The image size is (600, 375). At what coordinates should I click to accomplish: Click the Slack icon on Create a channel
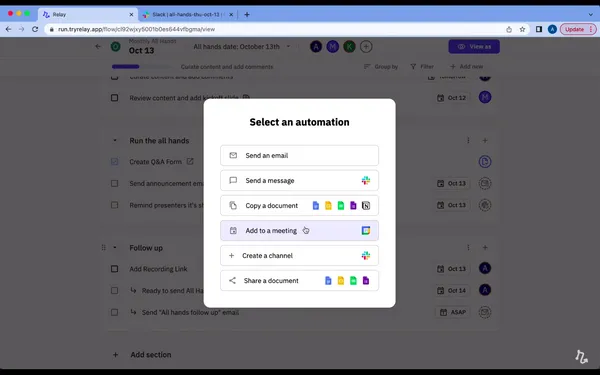[366, 255]
